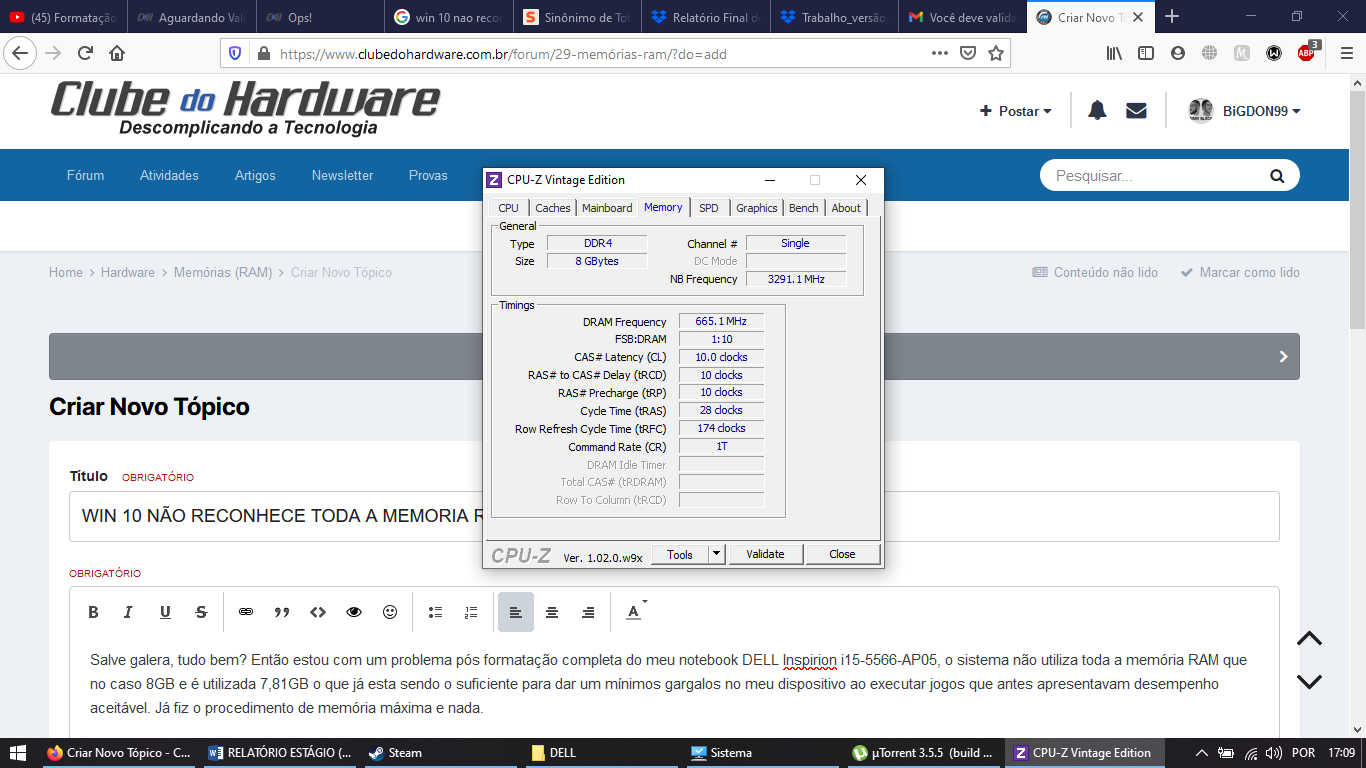Jump to page top with up chevron
1366x768 pixels.
[x=1309, y=639]
